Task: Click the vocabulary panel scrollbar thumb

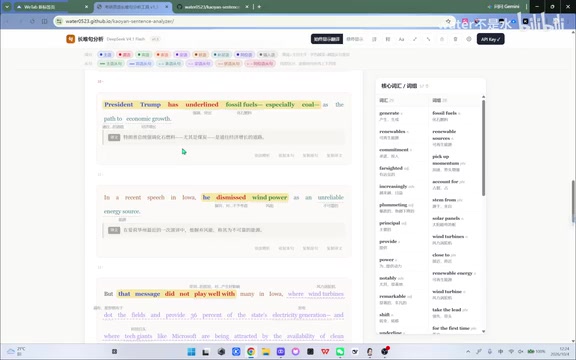Action: tap(483, 147)
